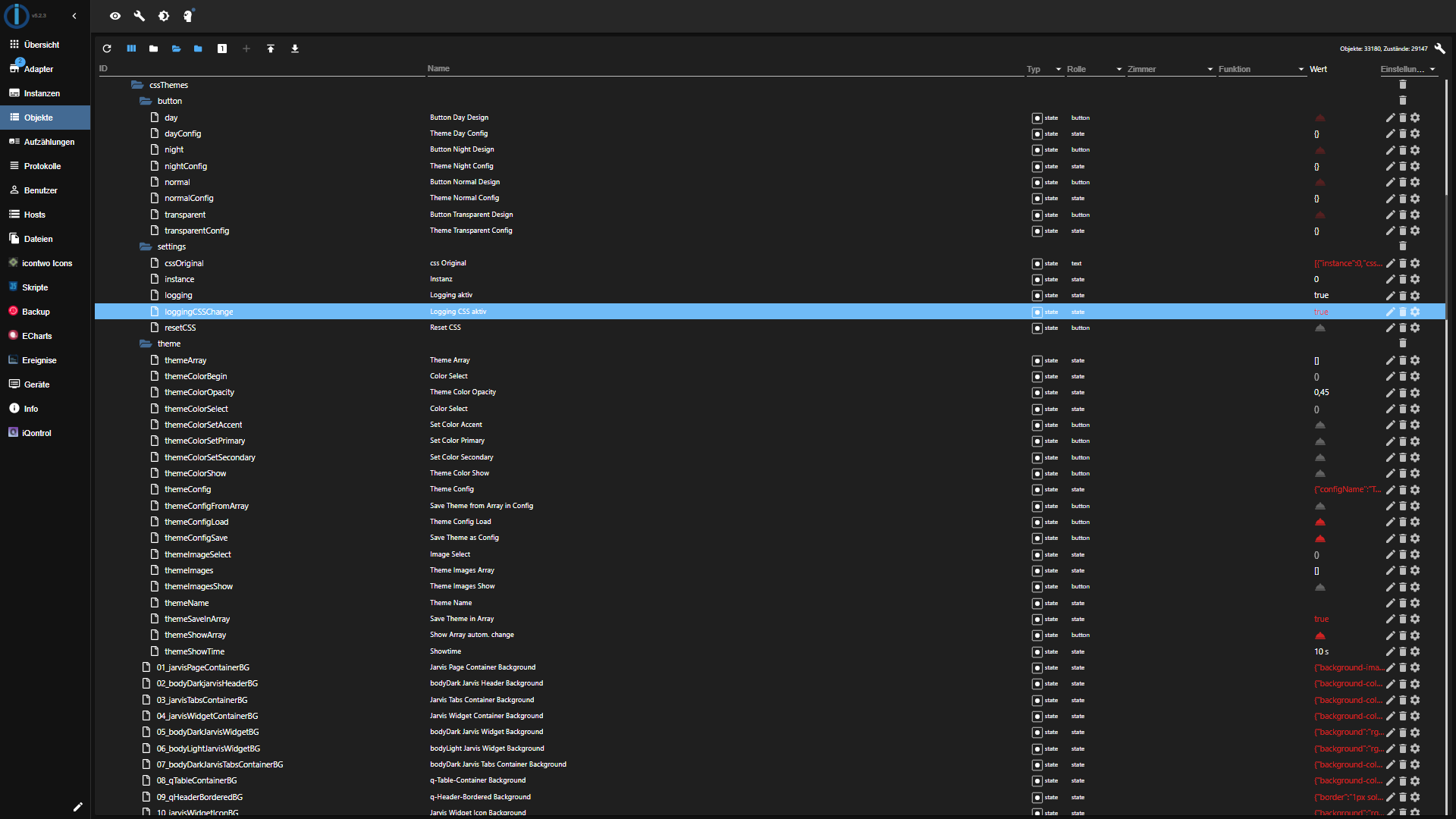This screenshot has width=1456, height=819.
Task: Click the ioBroker logo
Action: pos(17,15)
